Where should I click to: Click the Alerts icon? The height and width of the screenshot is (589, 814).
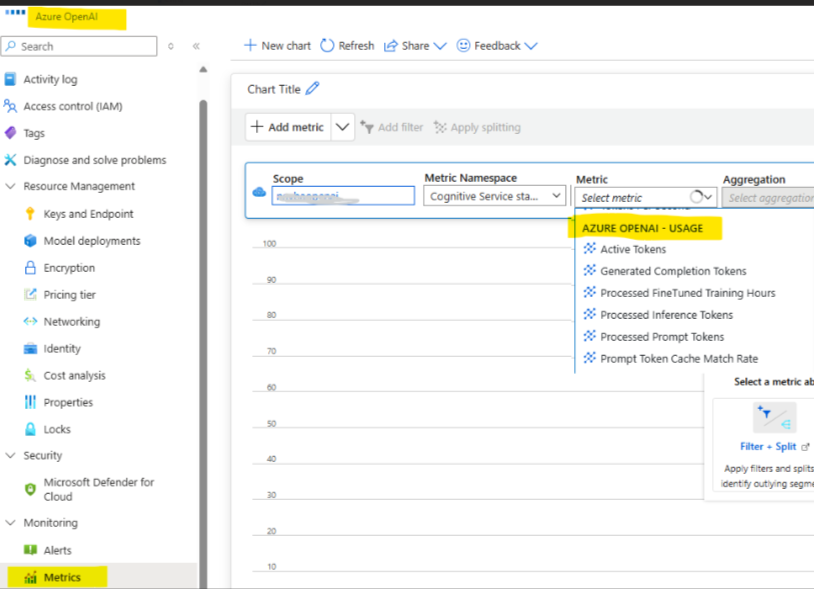coord(30,550)
